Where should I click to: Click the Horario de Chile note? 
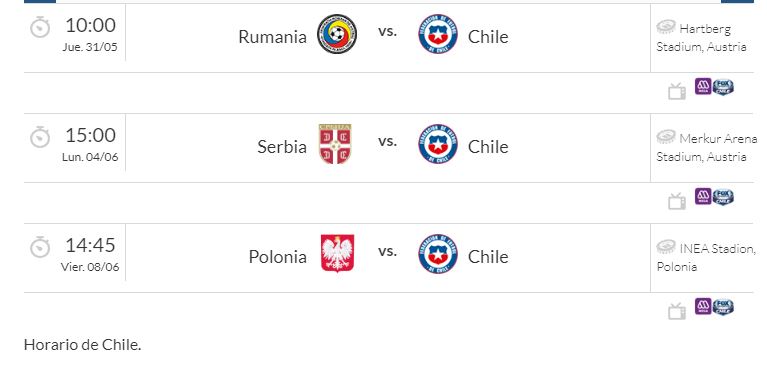[x=83, y=345]
